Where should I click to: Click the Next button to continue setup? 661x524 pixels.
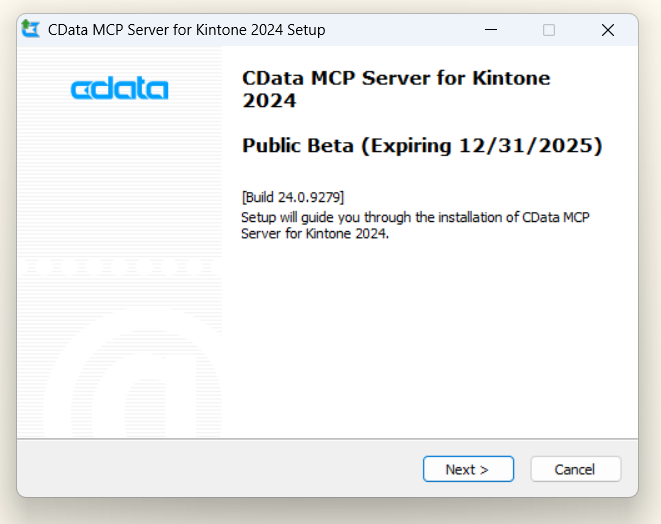click(468, 469)
